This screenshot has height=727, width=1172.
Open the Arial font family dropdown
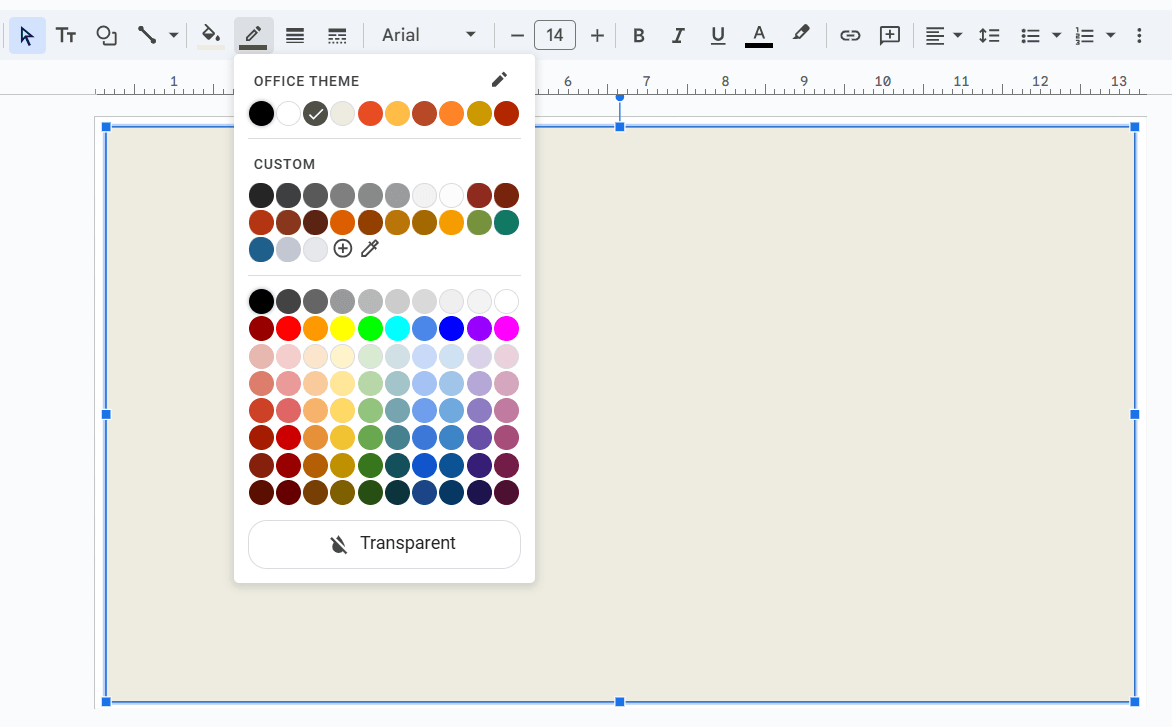click(x=428, y=35)
